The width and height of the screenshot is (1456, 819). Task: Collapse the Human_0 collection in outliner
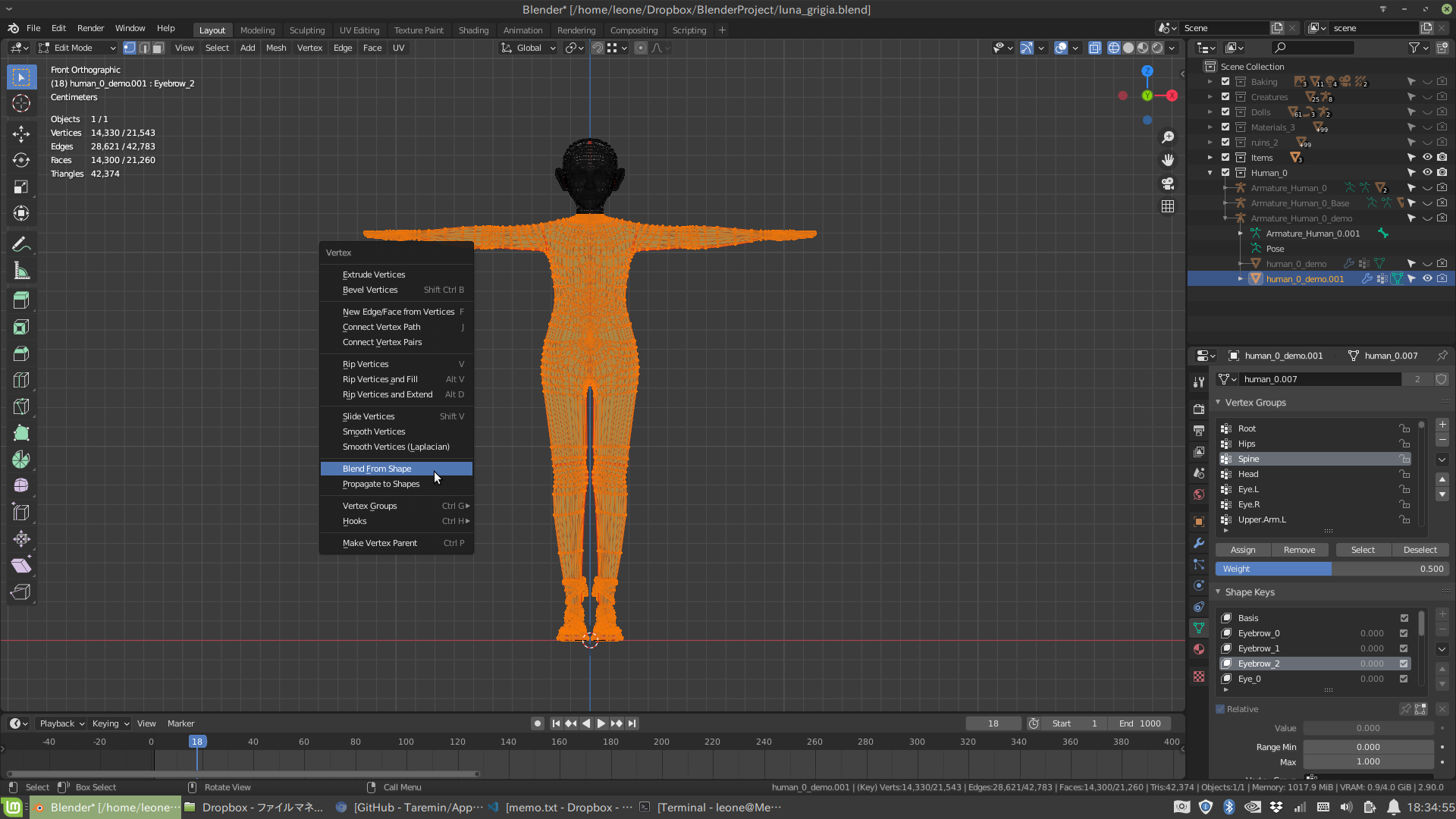(x=1210, y=173)
